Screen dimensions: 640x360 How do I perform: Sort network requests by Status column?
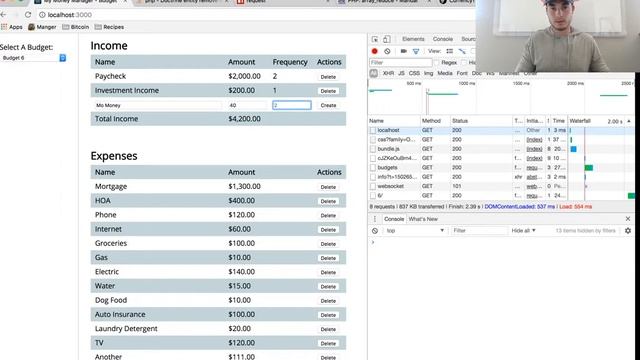481,121
